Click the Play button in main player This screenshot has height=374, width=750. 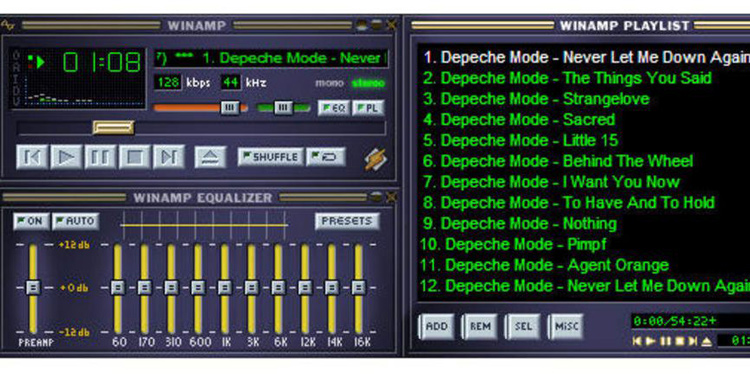(x=66, y=157)
